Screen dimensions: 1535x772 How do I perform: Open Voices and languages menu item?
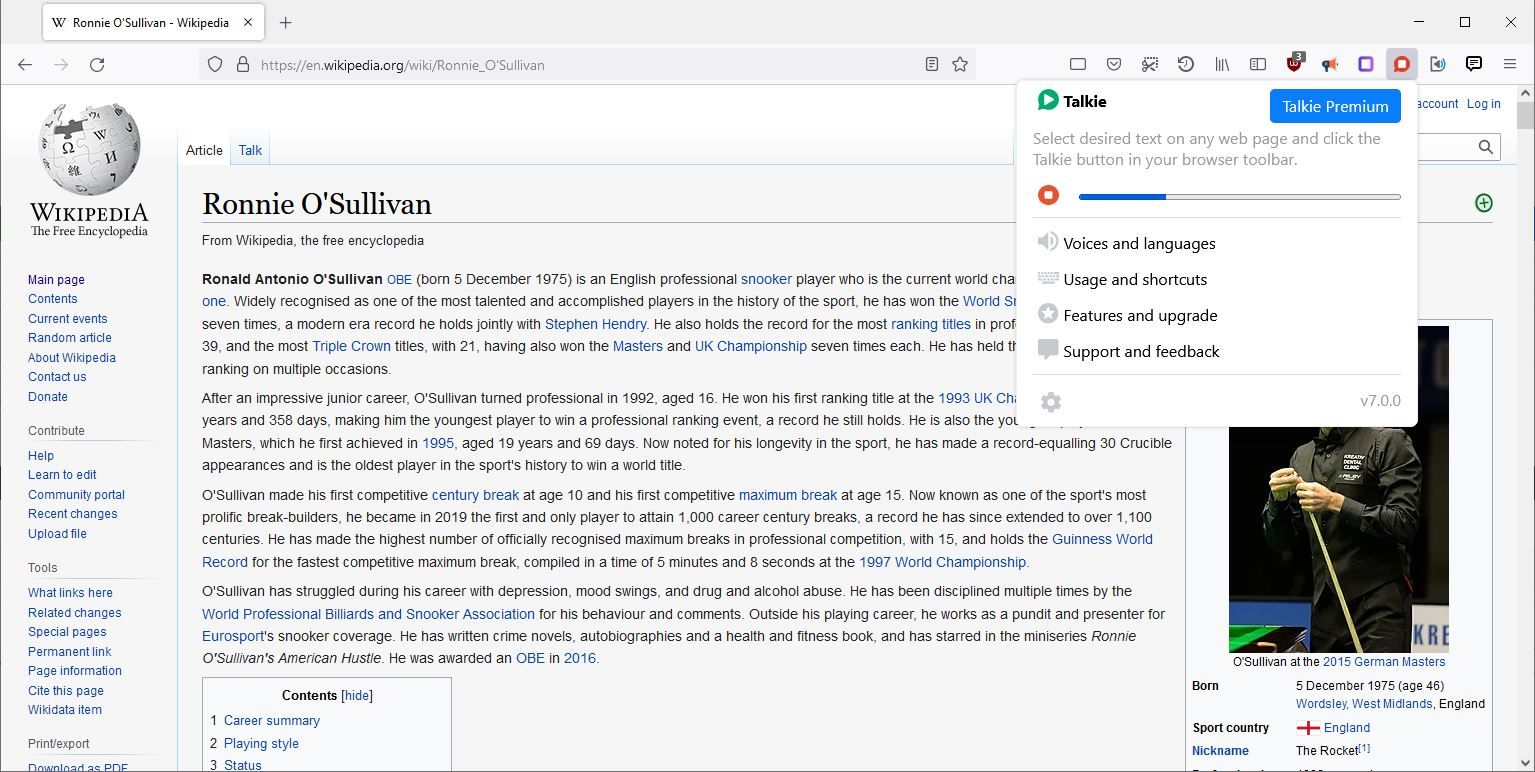click(1138, 243)
